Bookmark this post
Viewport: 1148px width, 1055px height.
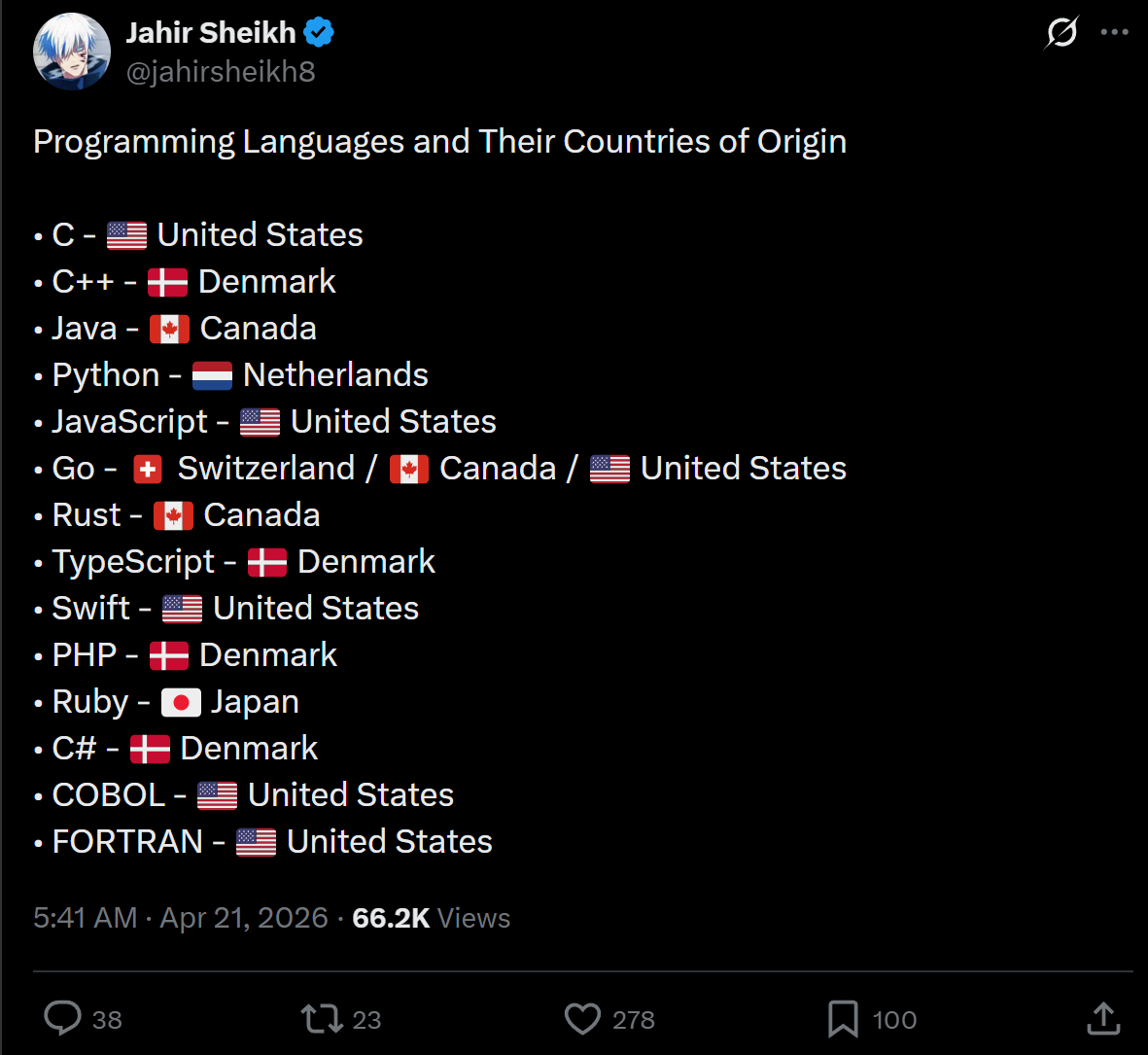pyautogui.click(x=843, y=1018)
